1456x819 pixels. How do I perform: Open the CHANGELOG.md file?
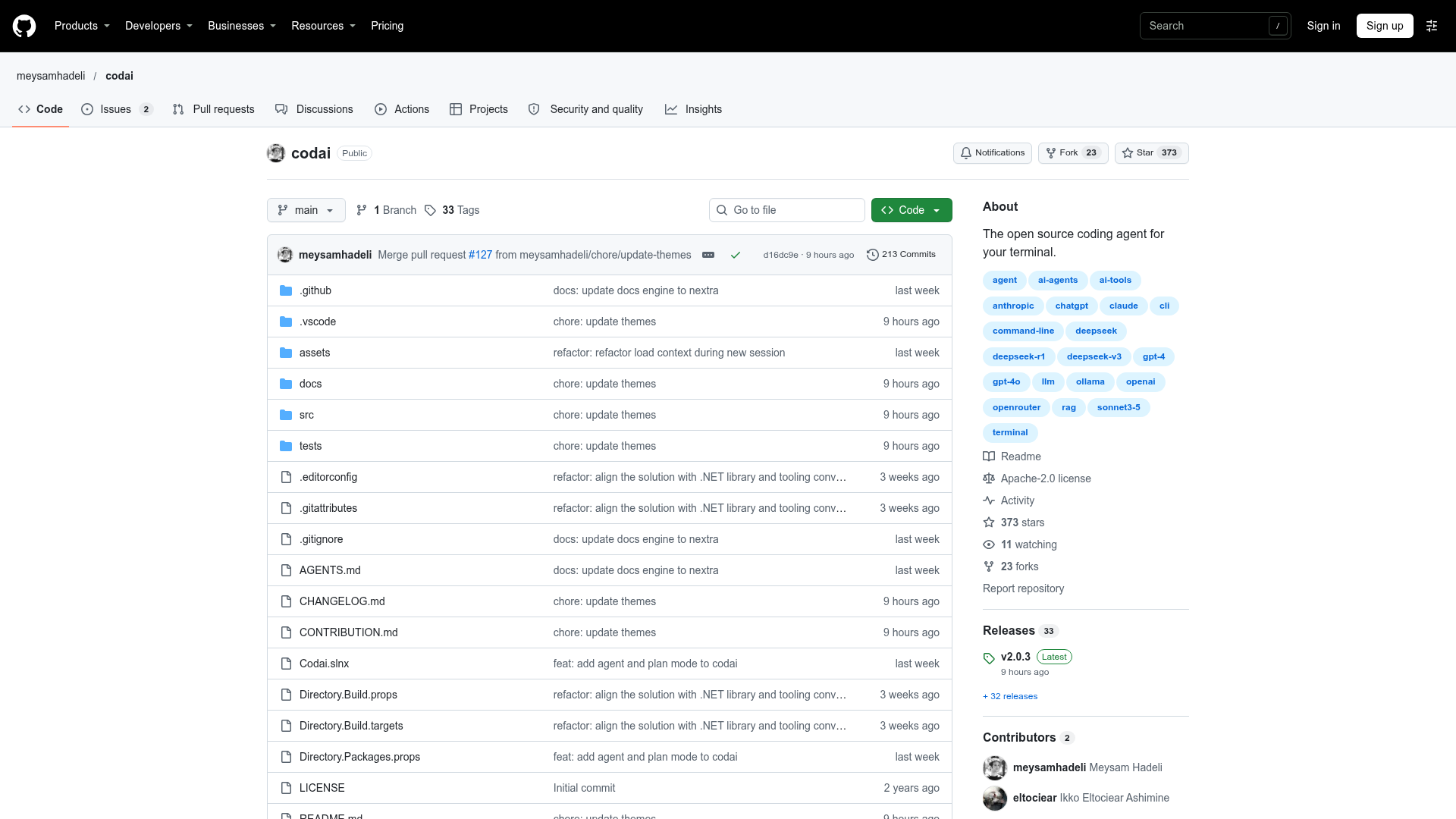click(342, 601)
